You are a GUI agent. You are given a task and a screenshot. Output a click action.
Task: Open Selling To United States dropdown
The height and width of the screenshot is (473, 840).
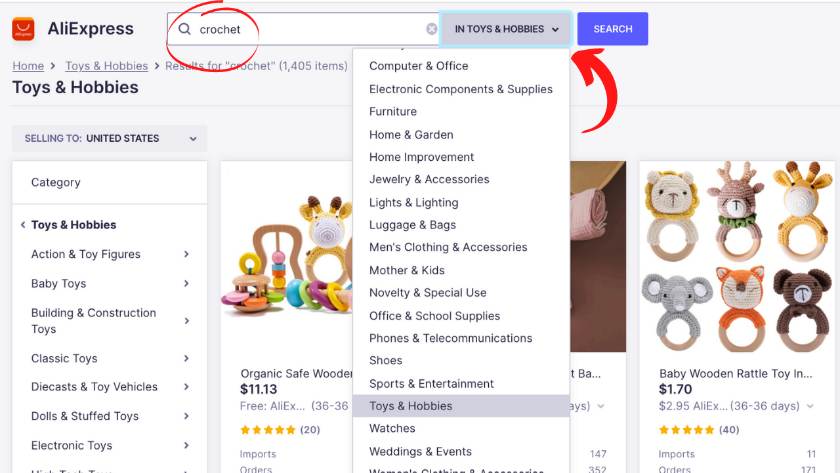109,138
